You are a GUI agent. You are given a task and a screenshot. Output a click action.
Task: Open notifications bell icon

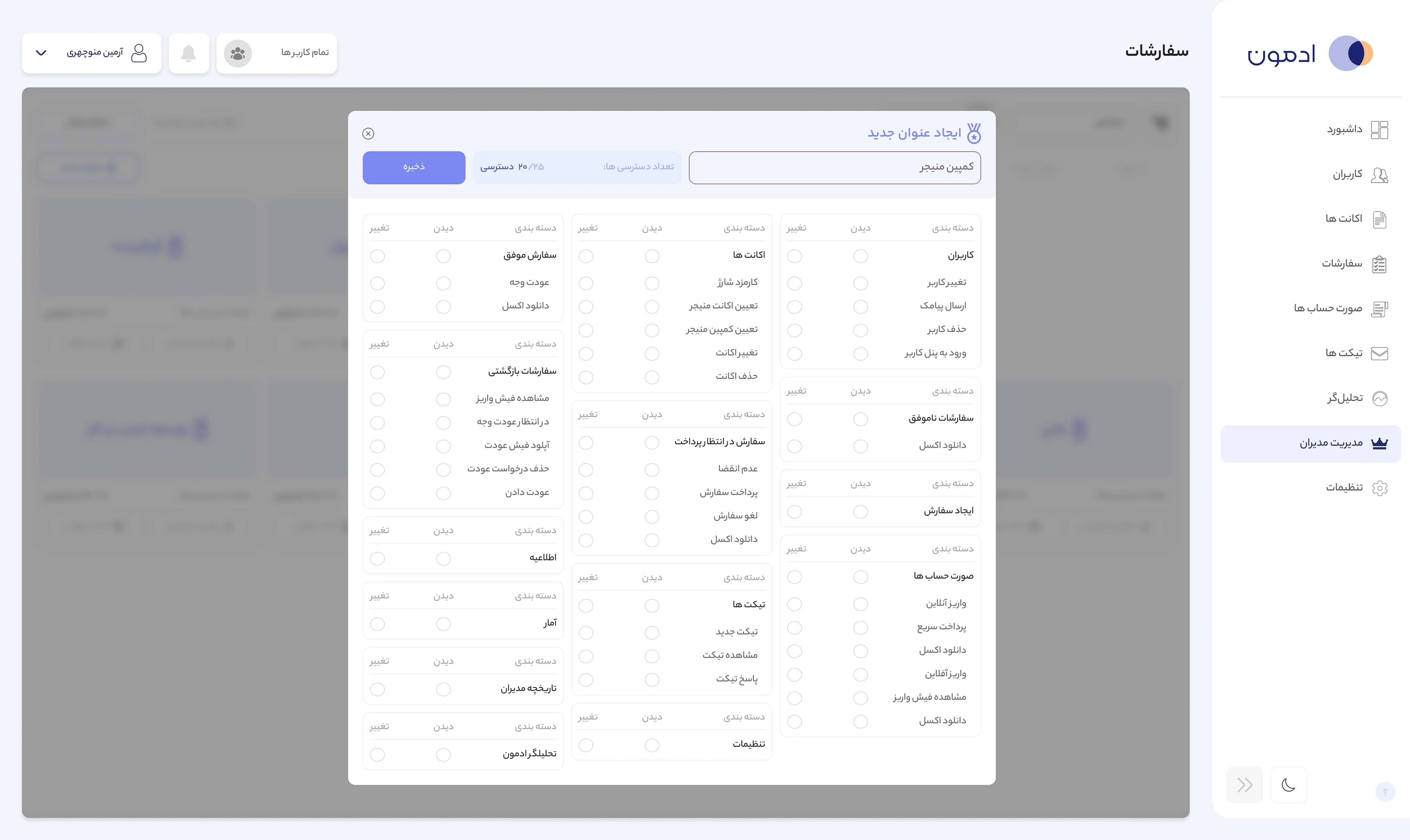188,53
